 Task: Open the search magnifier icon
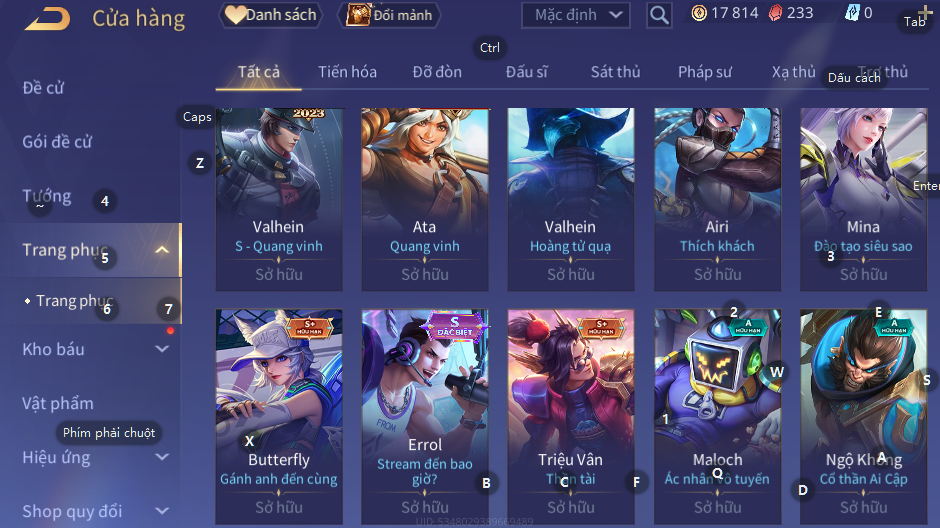click(x=659, y=15)
